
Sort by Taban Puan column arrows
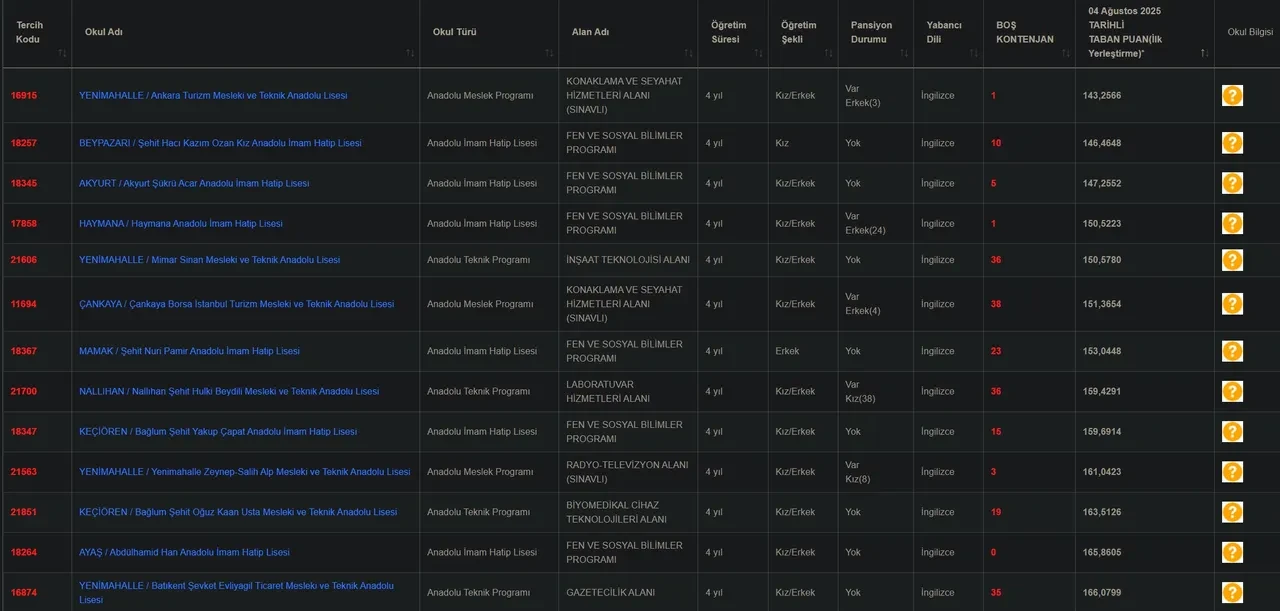point(1204,52)
